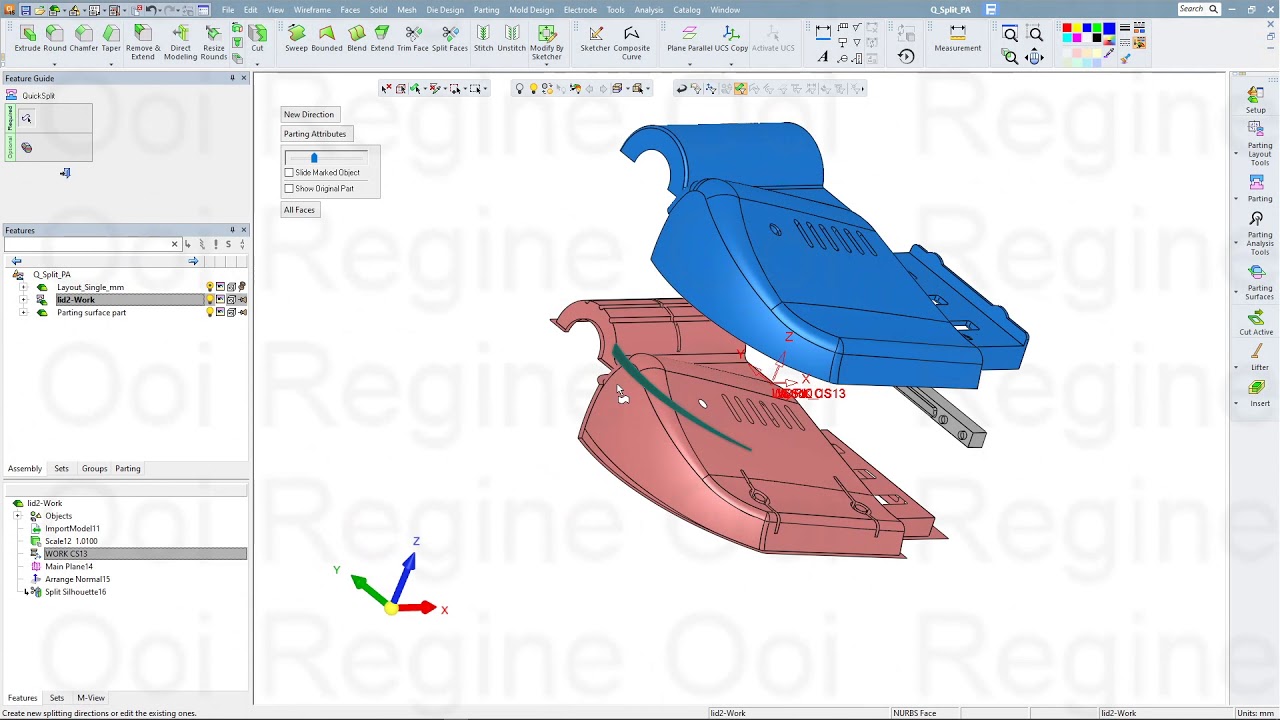Select the Insert tool in side guide
Image resolution: width=1280 pixels, height=720 pixels.
click(1258, 393)
